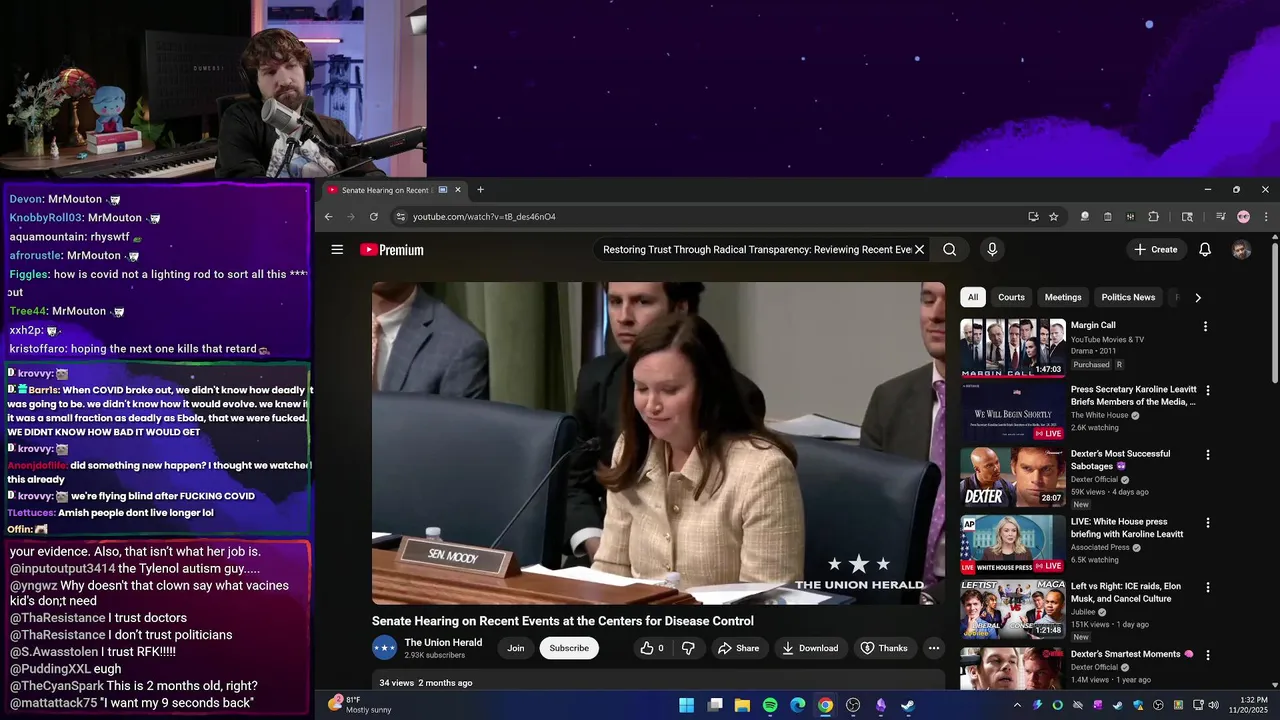Open more actions ellipsis under video
1280x720 pixels.
934,648
